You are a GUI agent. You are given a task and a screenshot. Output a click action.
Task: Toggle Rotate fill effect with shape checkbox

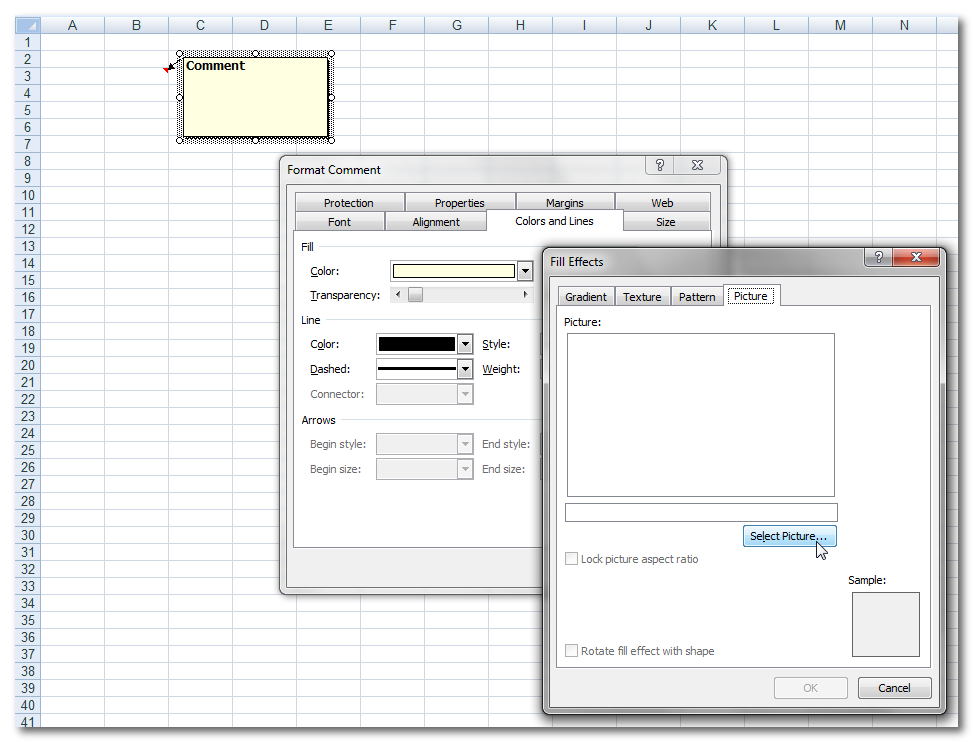(572, 651)
